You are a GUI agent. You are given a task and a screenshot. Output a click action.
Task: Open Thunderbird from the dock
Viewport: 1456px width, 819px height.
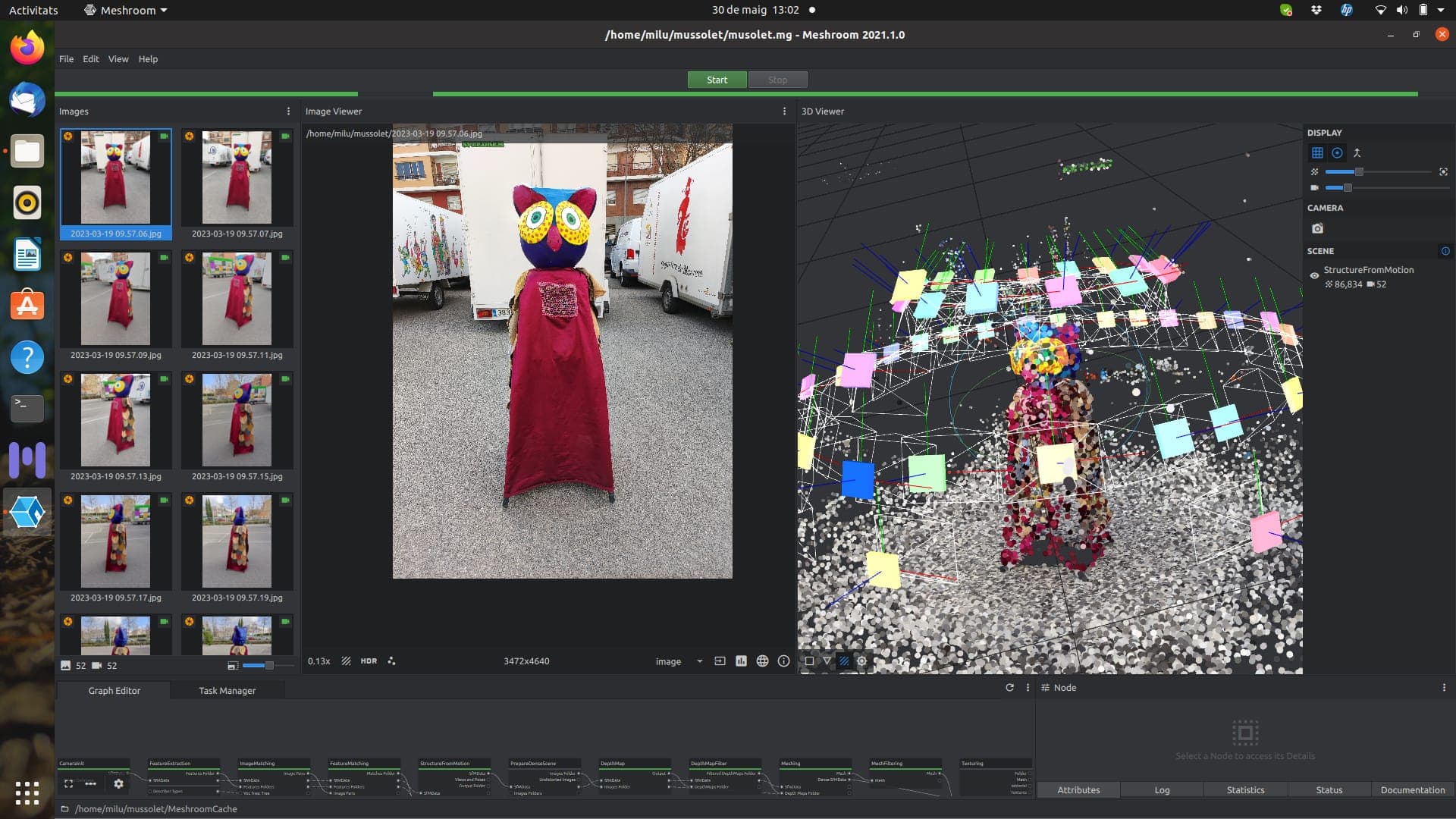pos(27,99)
